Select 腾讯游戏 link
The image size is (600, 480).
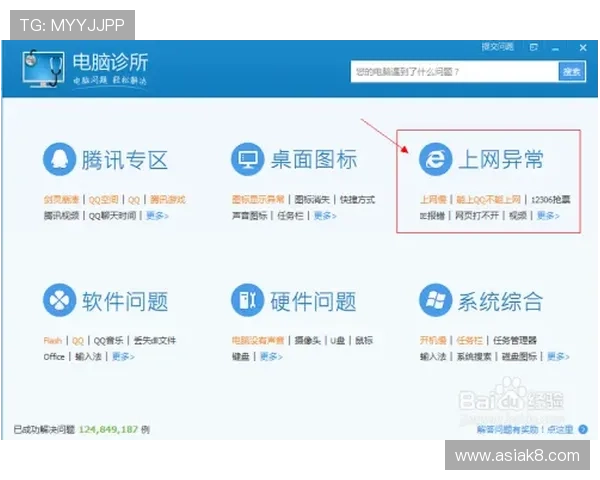coord(168,199)
